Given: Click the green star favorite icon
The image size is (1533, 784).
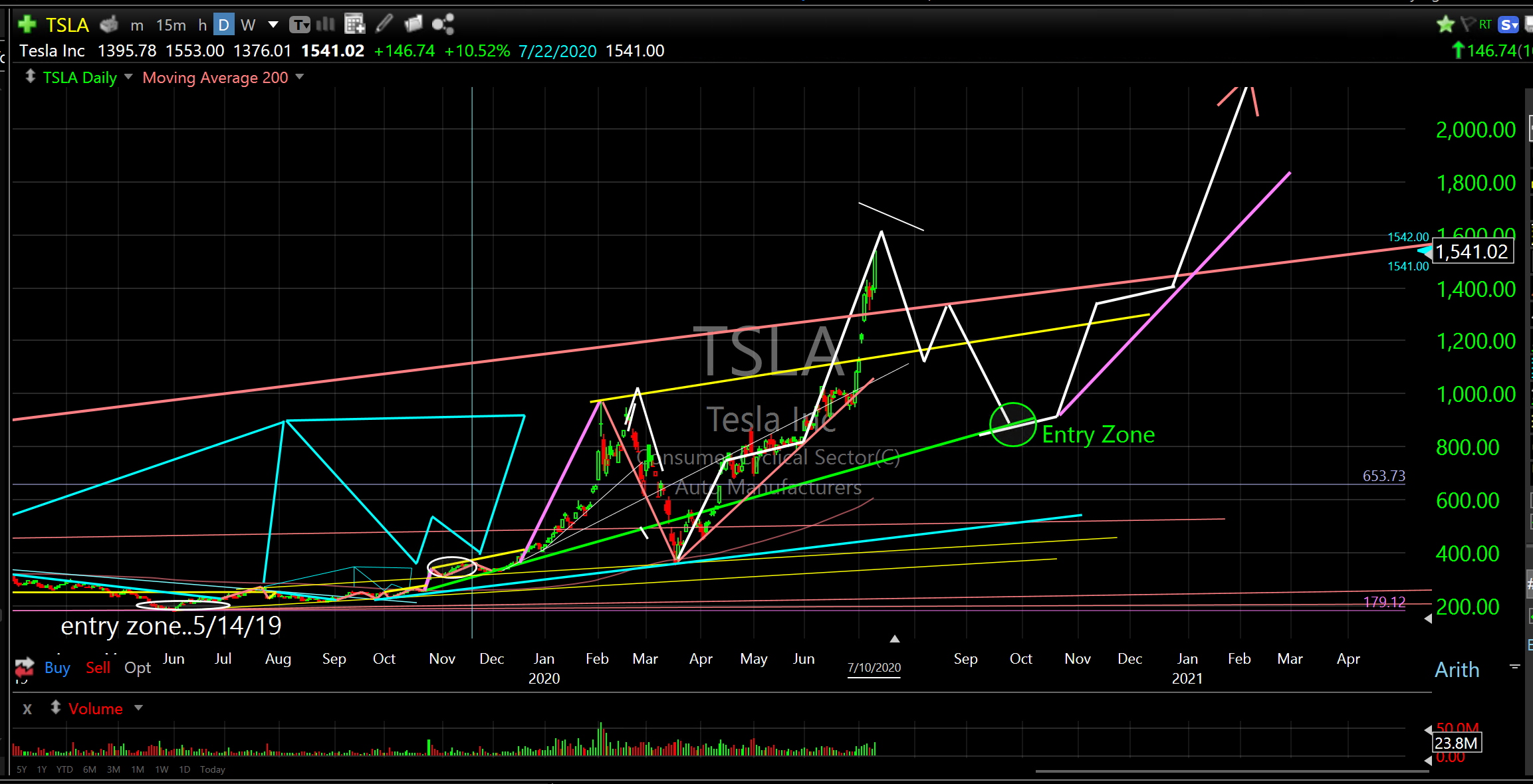Looking at the screenshot, I should [1445, 25].
